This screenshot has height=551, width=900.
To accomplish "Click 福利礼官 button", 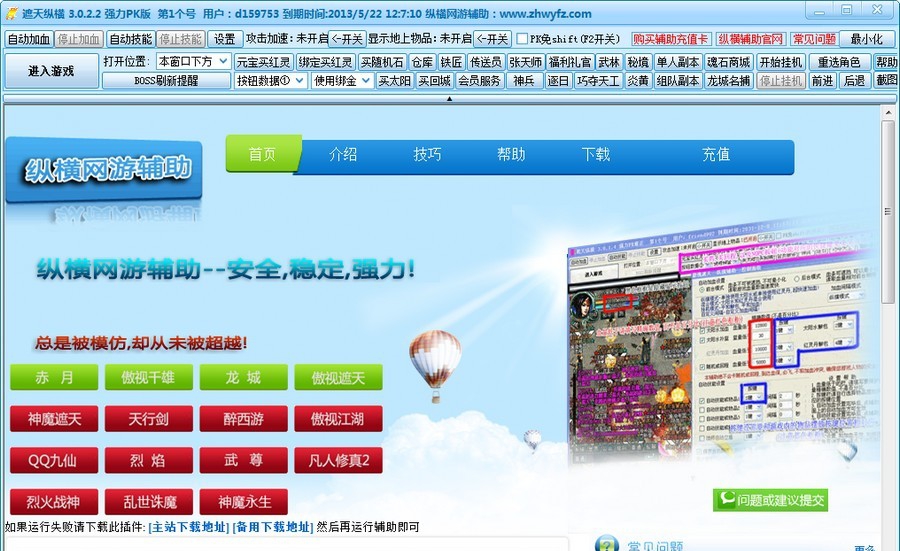I will [570, 62].
